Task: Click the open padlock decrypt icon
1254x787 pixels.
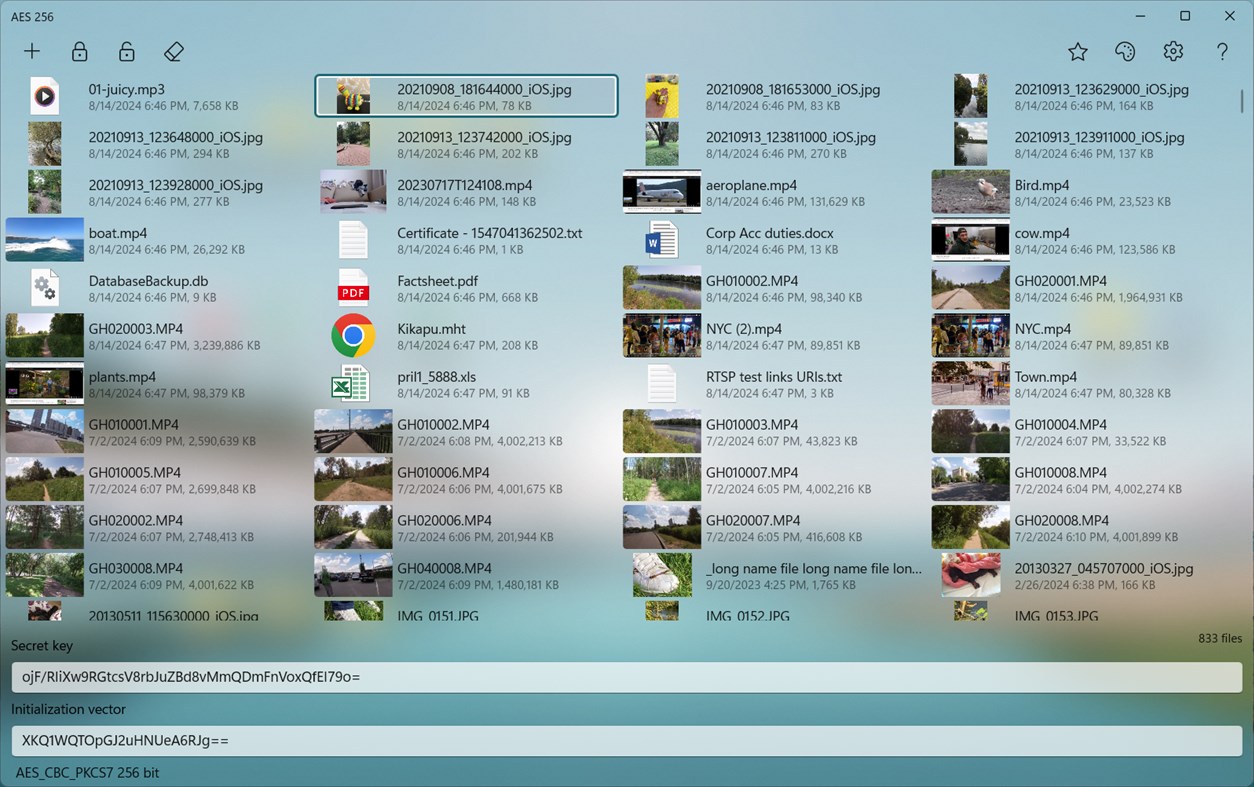Action: point(126,52)
